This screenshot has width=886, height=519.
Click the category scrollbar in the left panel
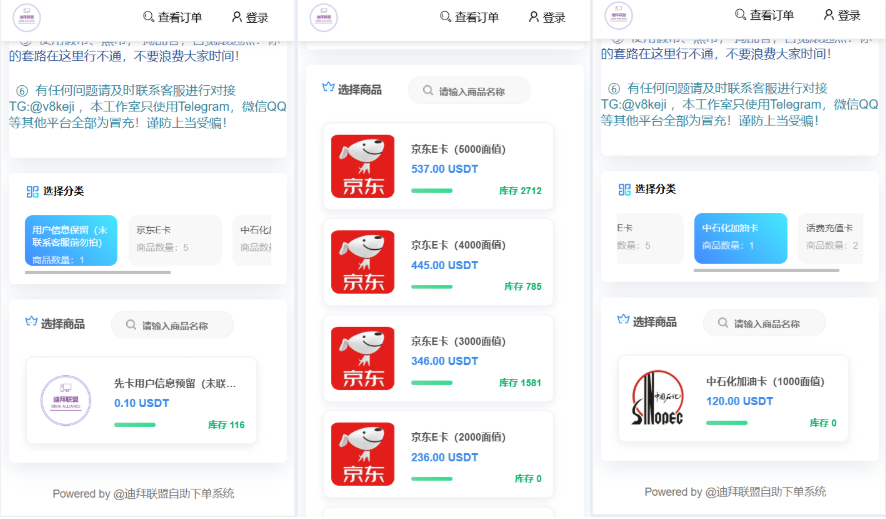tap(98, 272)
